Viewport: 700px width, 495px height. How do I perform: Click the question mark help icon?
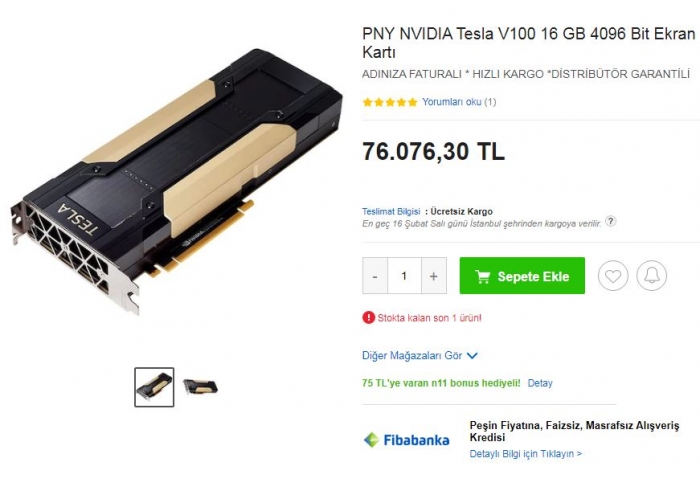click(610, 221)
